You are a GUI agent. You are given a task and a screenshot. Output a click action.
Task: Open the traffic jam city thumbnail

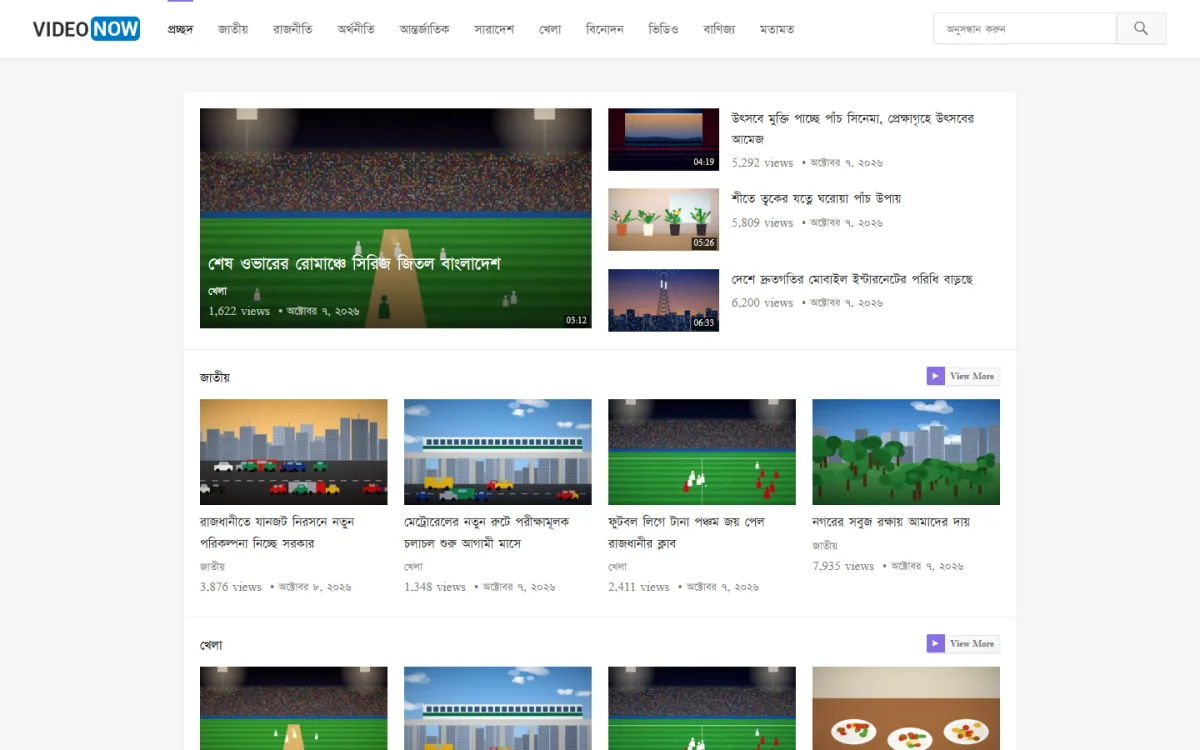(294, 452)
